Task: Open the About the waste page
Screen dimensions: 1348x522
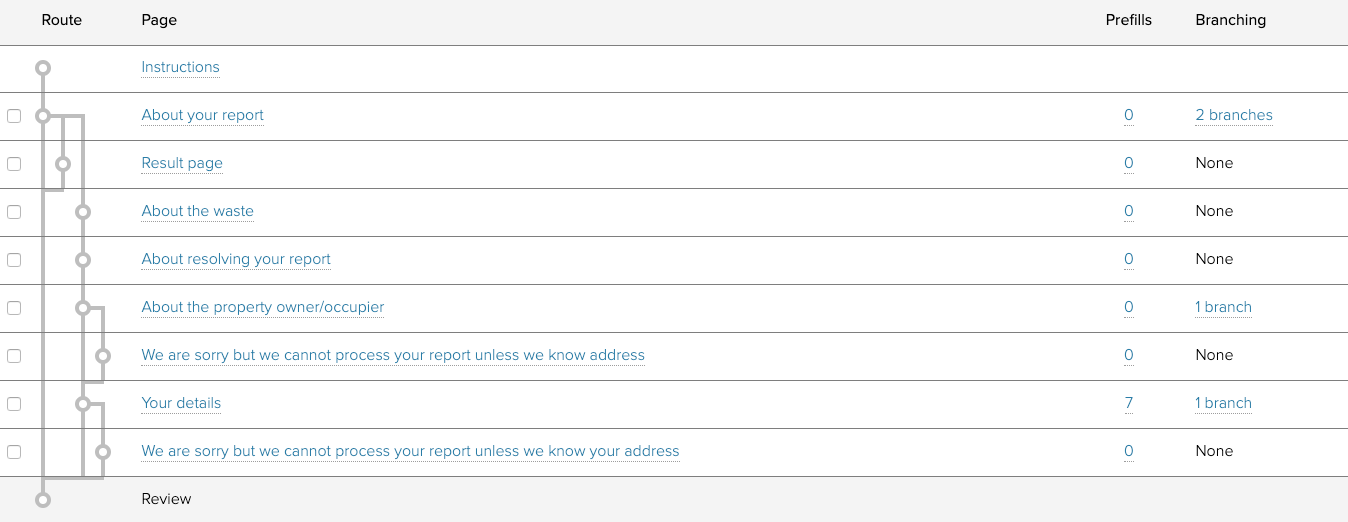Action: click(x=197, y=211)
